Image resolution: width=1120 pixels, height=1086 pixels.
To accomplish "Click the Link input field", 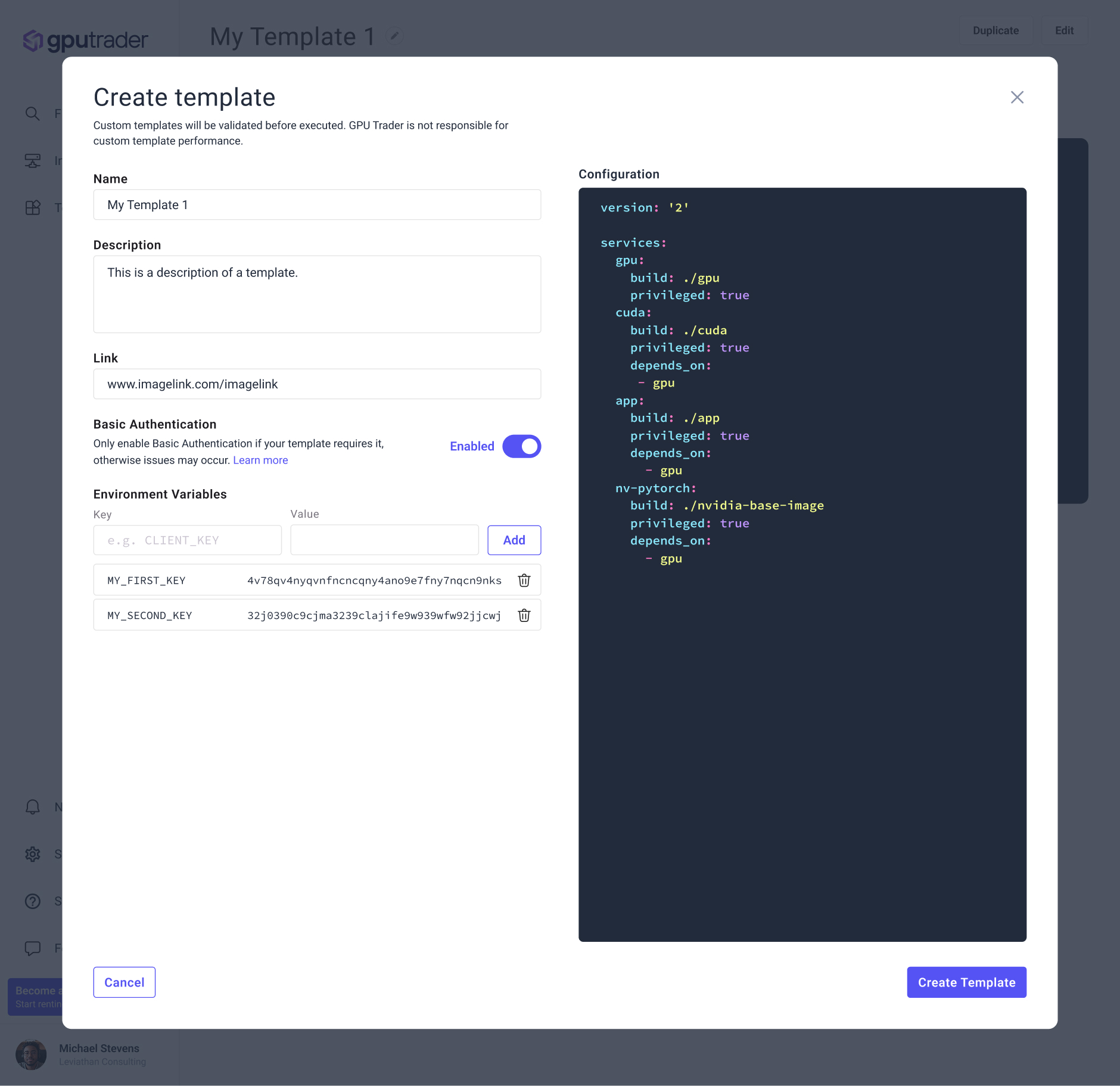I will 317,384.
